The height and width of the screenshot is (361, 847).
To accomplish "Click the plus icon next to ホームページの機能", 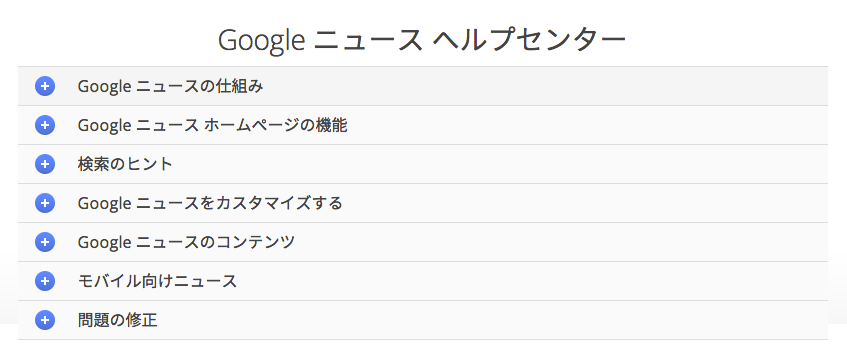I will [x=45, y=125].
